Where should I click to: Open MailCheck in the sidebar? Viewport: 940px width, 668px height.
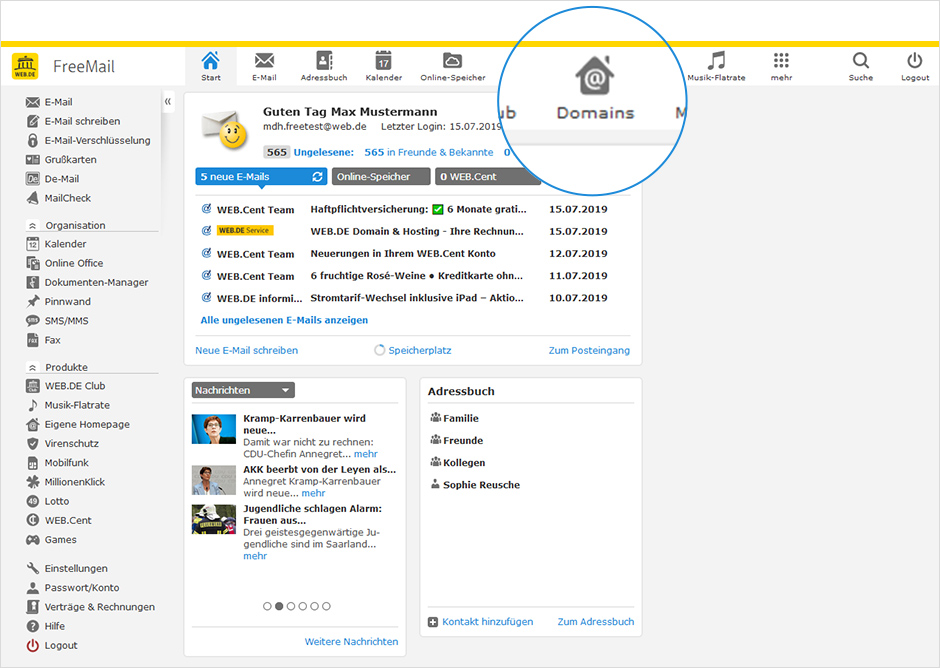(59, 198)
